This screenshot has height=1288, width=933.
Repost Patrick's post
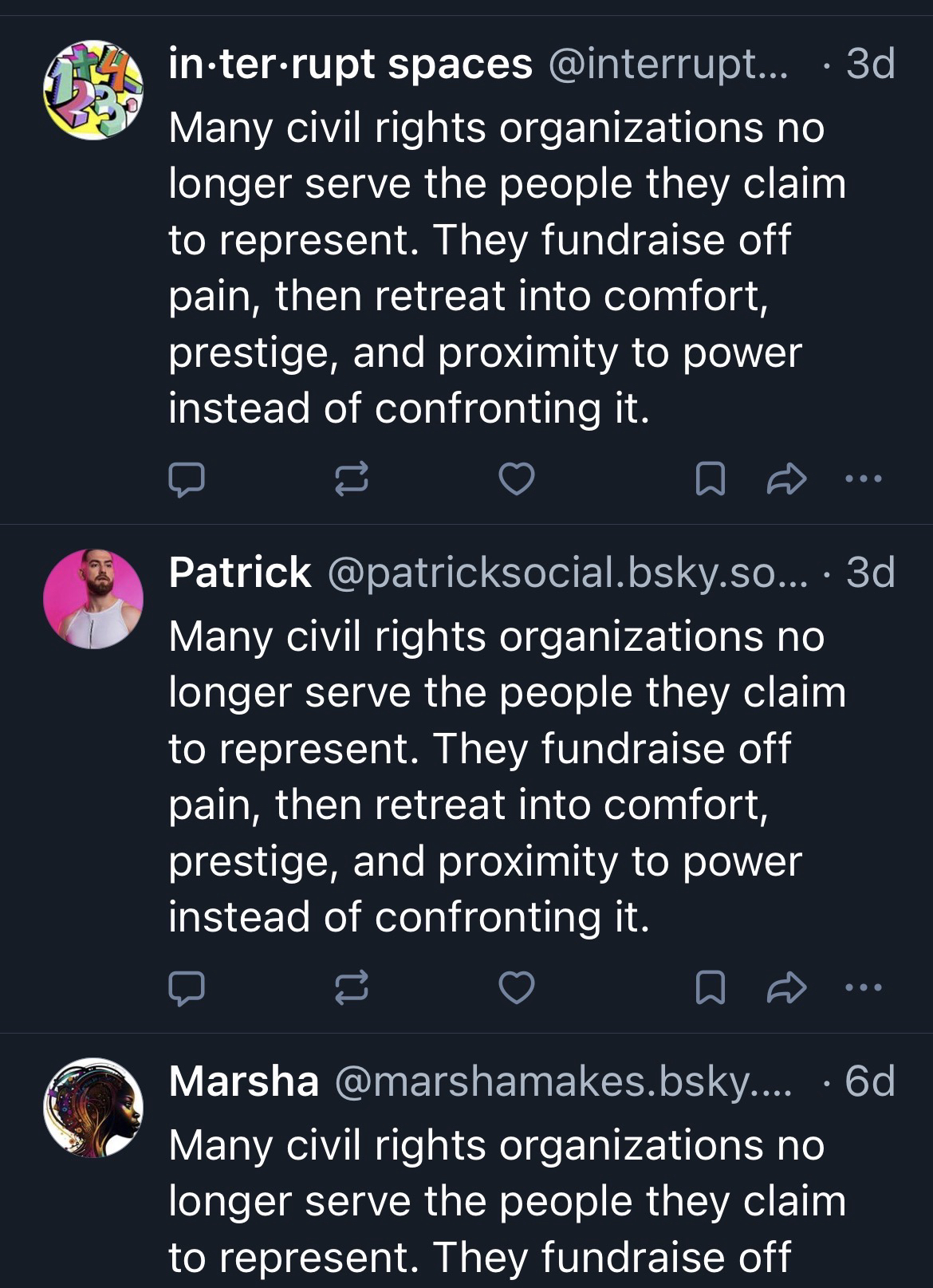coord(351,987)
